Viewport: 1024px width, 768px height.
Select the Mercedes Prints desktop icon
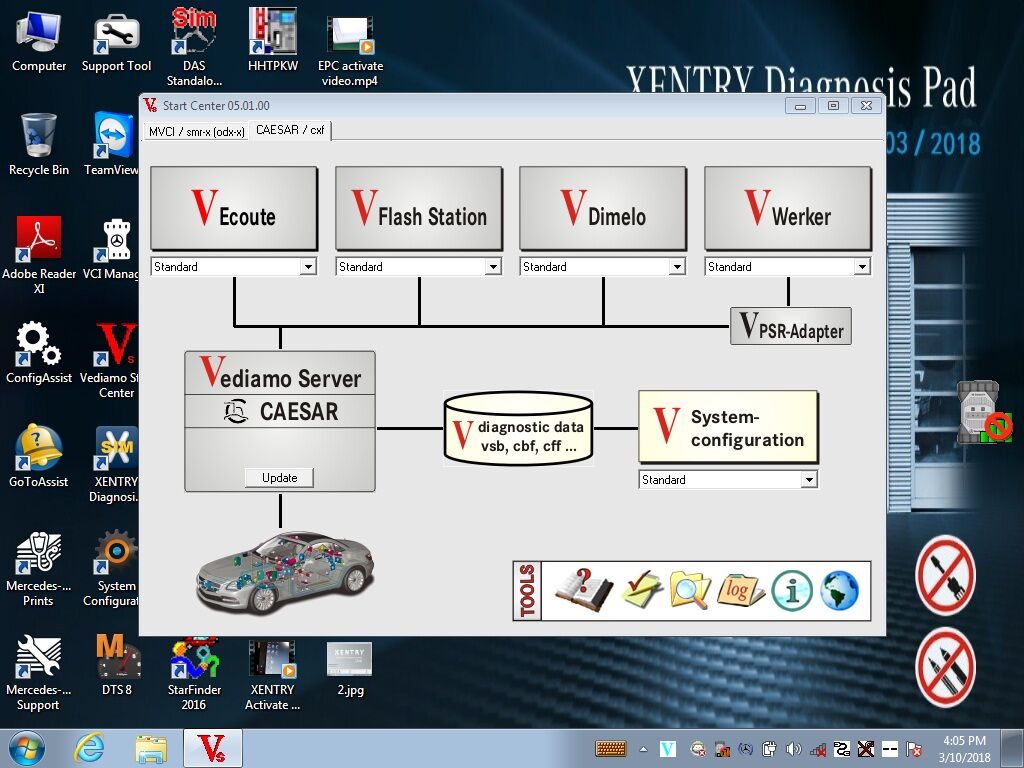(x=39, y=568)
